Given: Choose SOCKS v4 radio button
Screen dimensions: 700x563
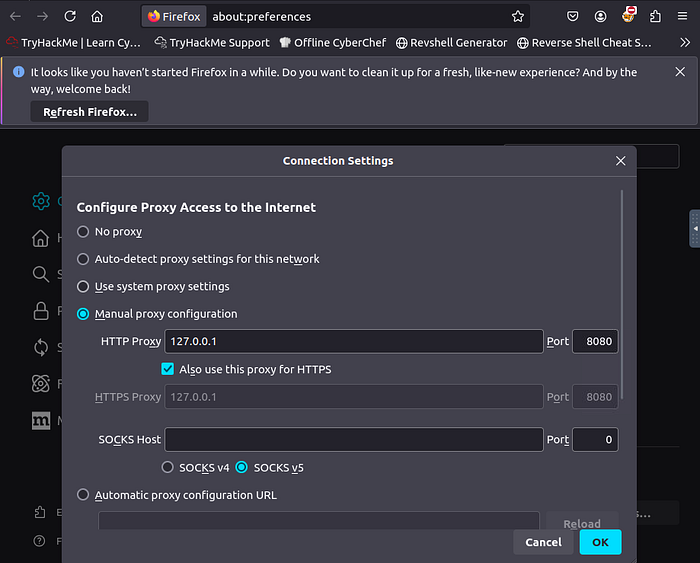Looking at the screenshot, I should tap(168, 467).
